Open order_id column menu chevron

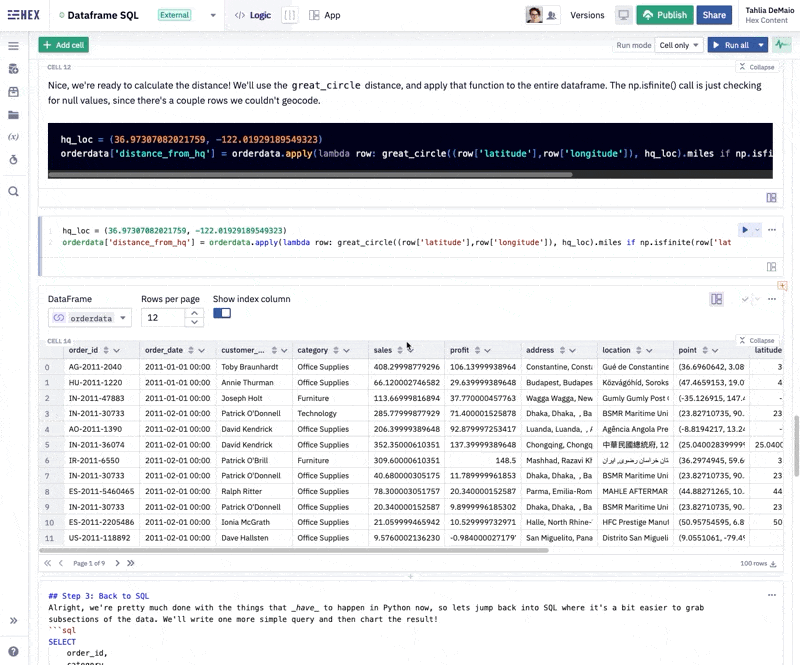[x=116, y=351]
